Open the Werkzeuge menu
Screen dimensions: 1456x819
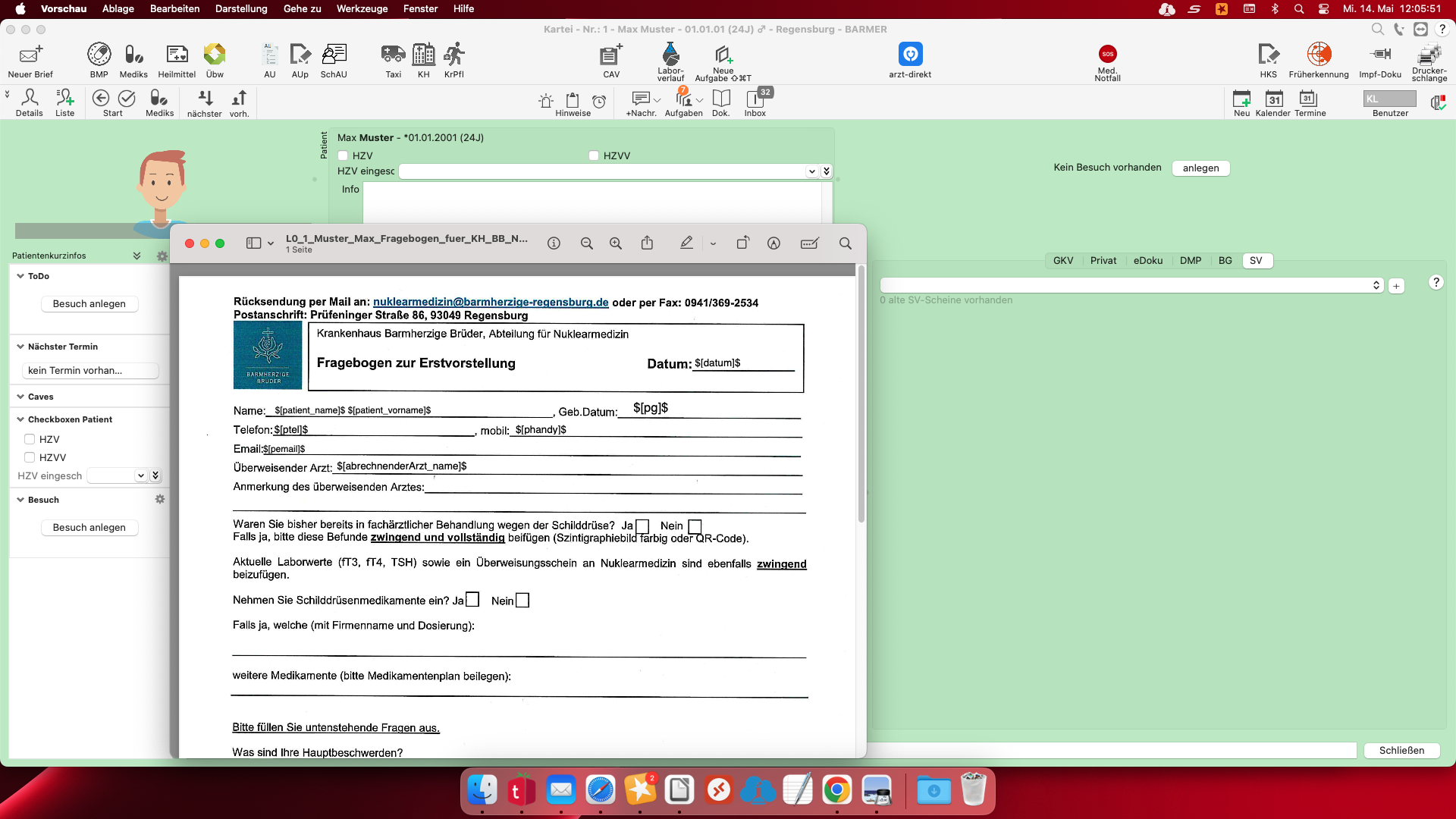tap(362, 8)
